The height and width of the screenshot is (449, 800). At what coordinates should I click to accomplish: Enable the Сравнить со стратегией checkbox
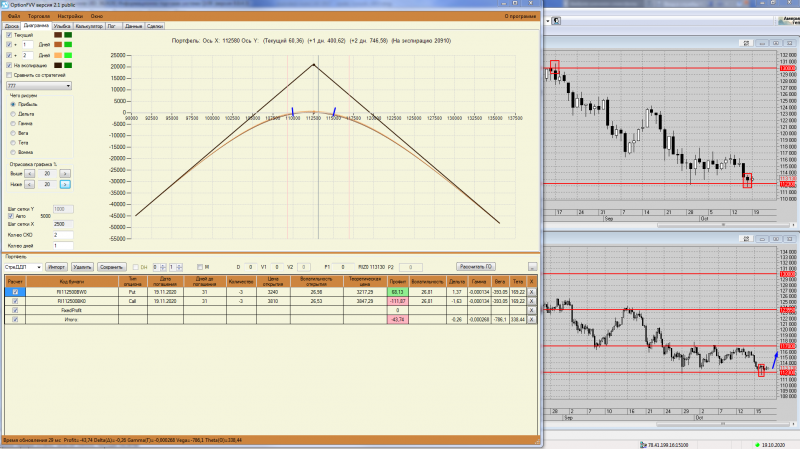9,75
